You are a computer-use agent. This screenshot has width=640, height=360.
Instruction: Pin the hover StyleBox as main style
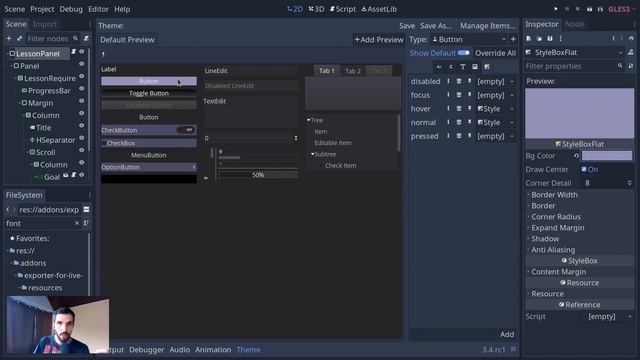point(469,109)
